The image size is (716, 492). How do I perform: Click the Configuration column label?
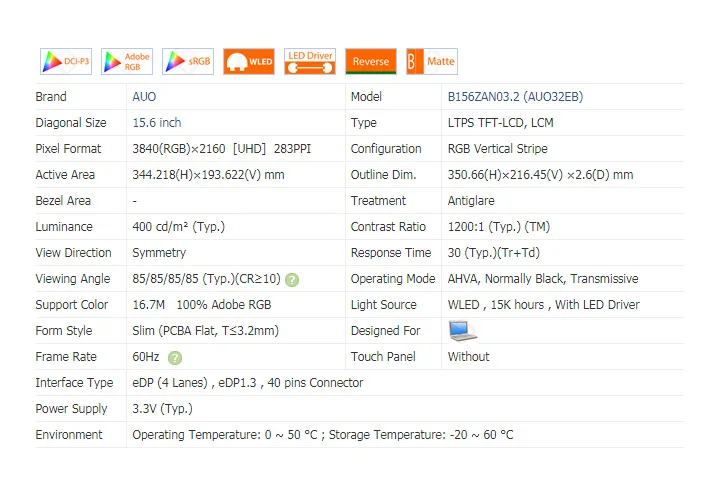point(386,149)
